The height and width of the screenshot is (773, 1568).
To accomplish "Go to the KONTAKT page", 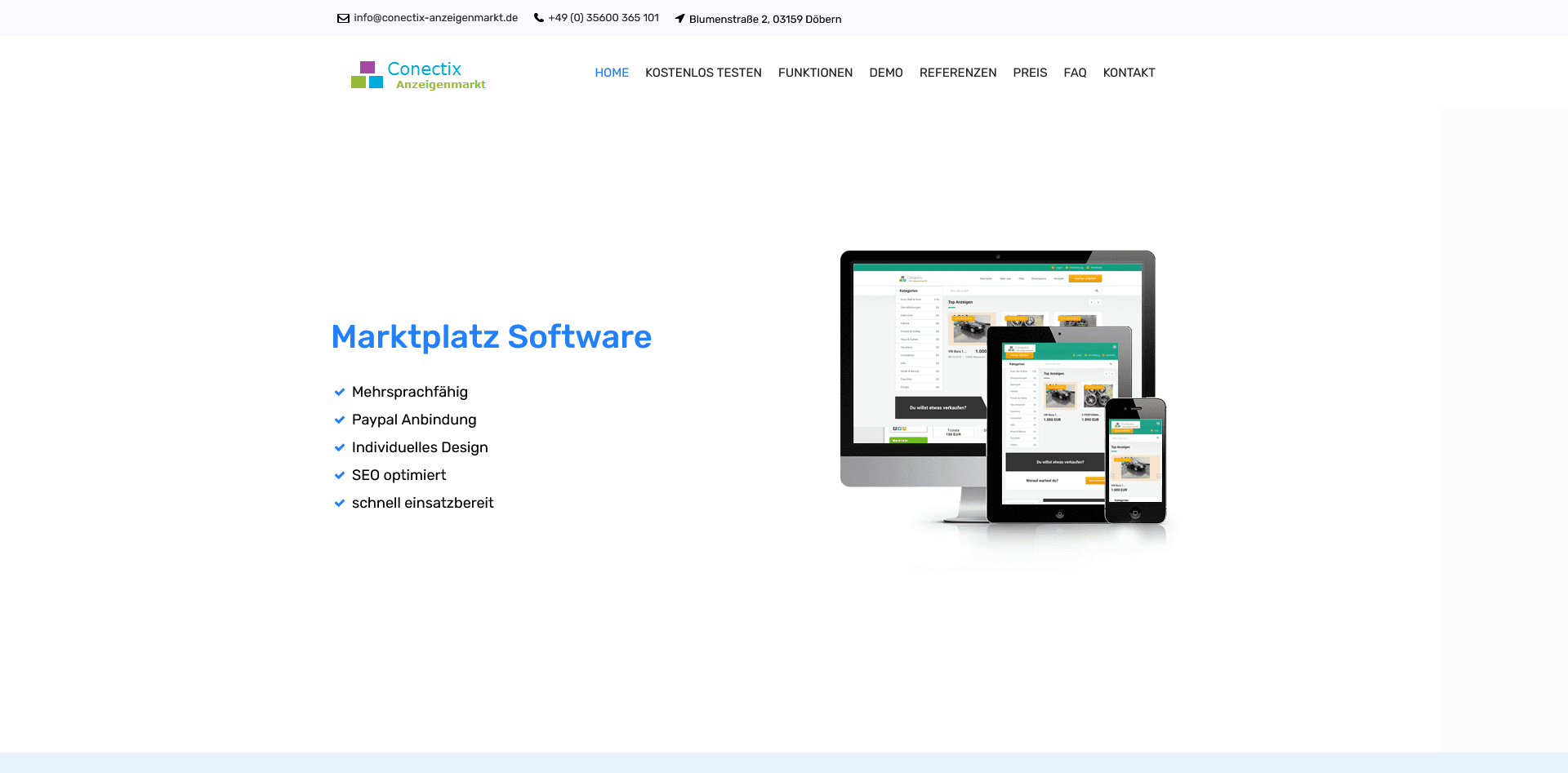I will click(x=1129, y=73).
